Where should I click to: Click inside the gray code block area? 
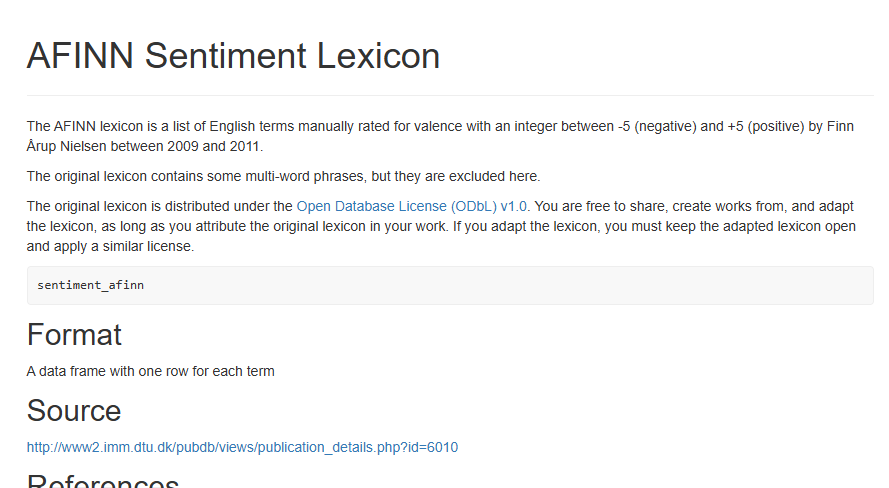pyautogui.click(x=500, y=285)
